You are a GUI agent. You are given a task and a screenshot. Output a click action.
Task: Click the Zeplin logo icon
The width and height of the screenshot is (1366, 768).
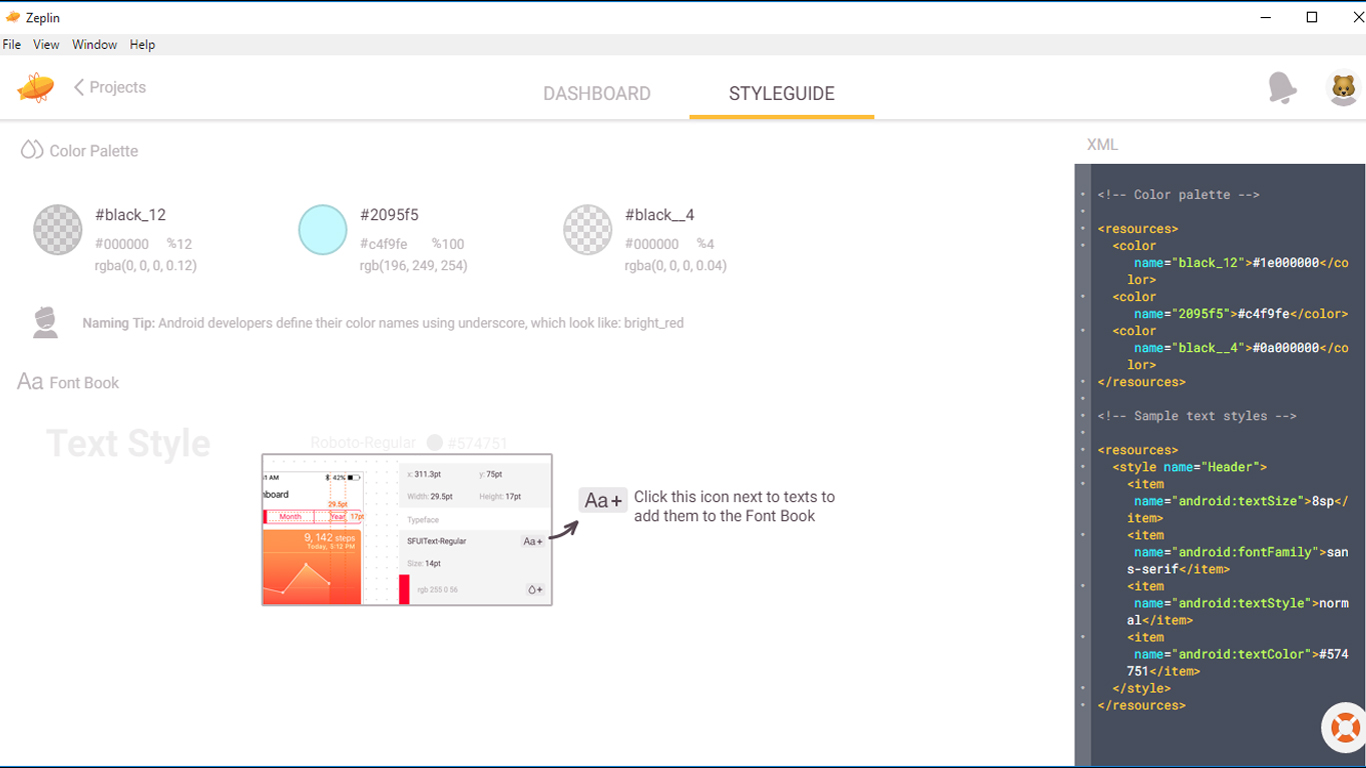37,88
